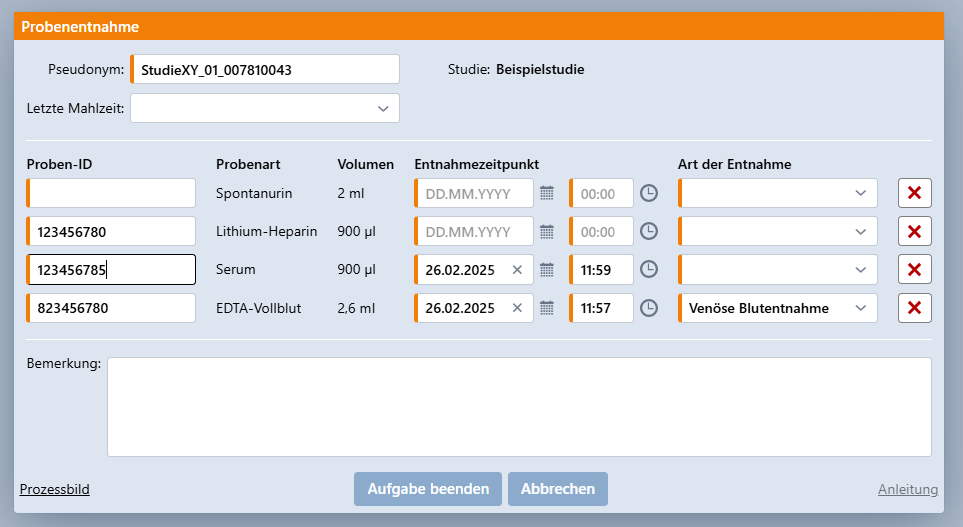Screen dimensions: 963x527
Task: Open calendar picker for Lithium-Heparin row
Action: point(547,231)
